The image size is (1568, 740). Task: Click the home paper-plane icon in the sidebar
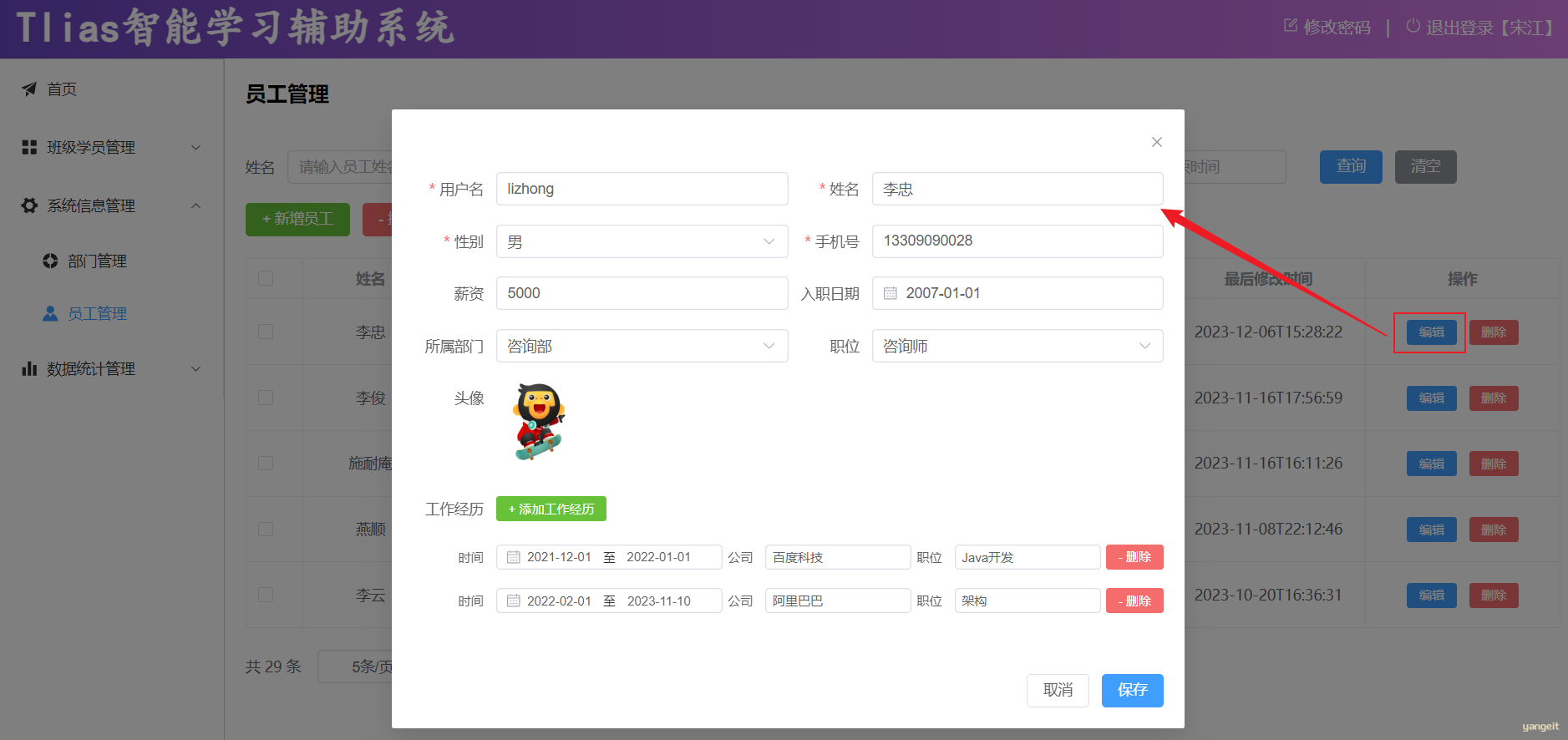[29, 89]
